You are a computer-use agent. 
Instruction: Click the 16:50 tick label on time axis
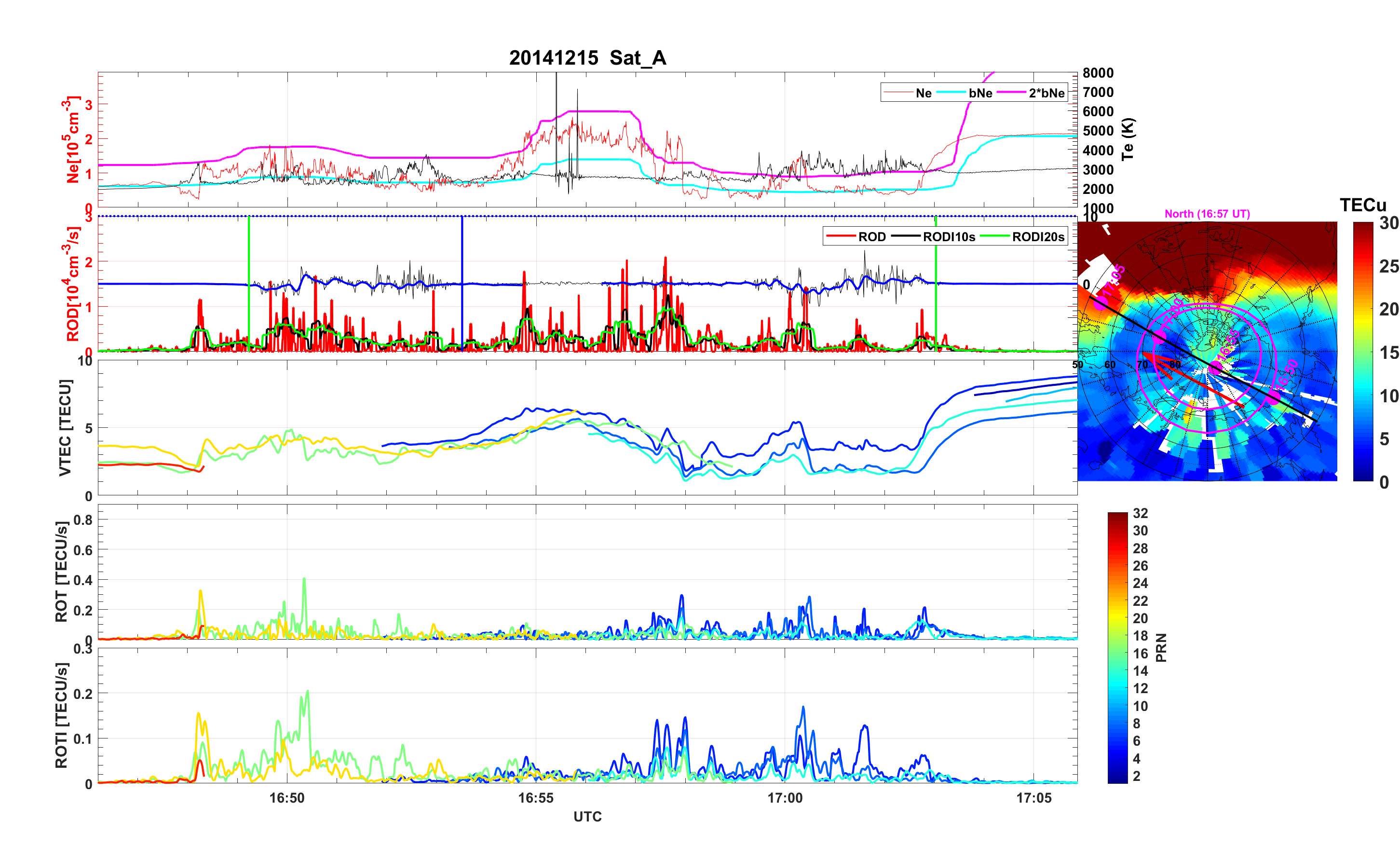(x=286, y=797)
